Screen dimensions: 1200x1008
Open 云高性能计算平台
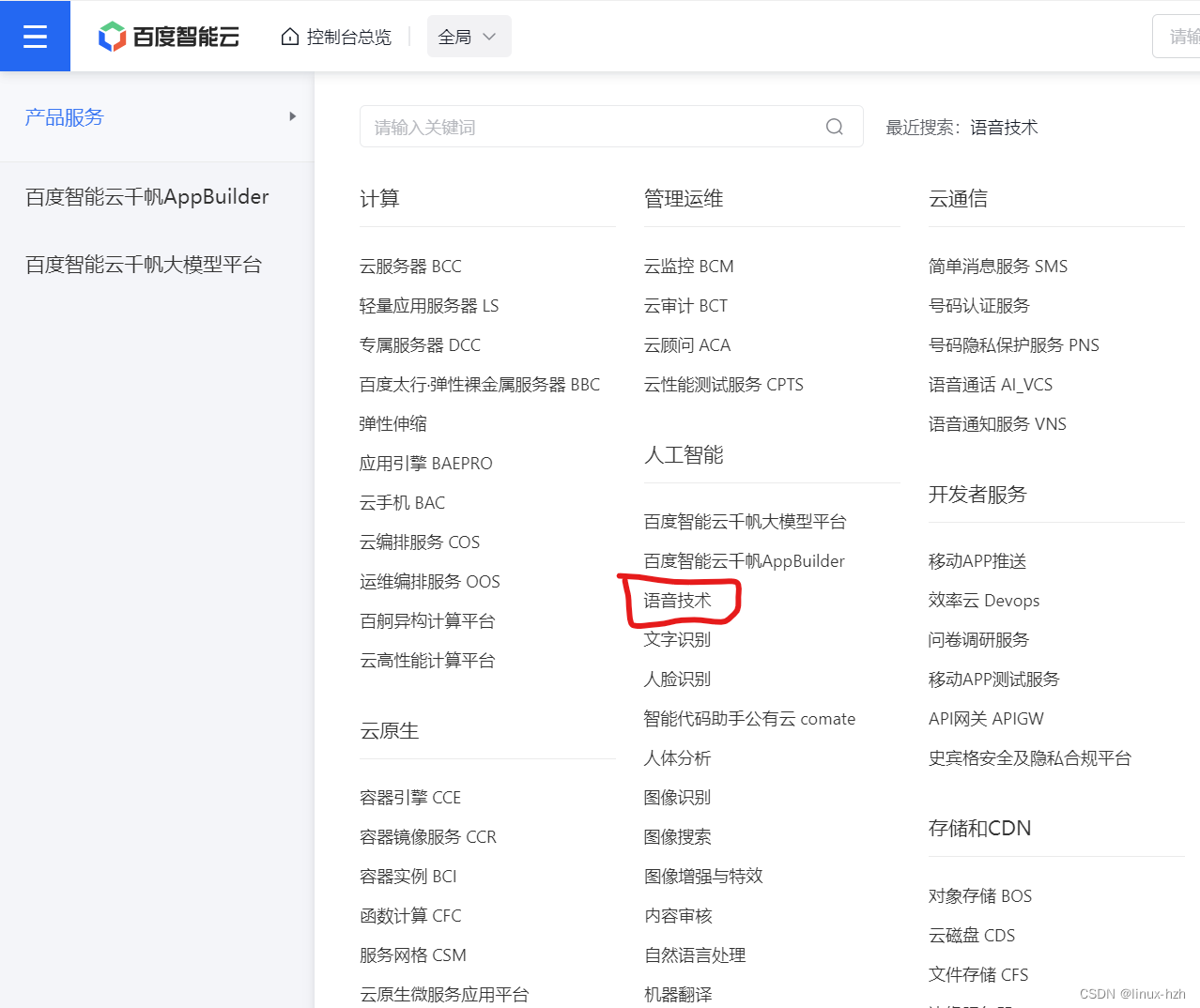click(427, 661)
